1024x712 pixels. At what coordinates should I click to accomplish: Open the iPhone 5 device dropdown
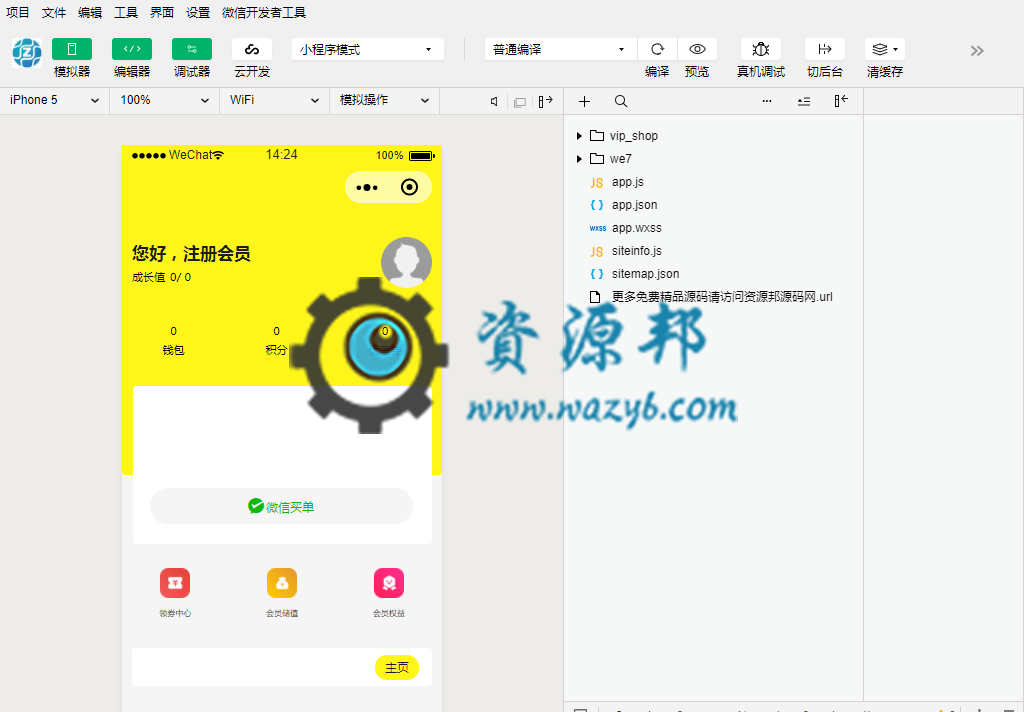(55, 101)
